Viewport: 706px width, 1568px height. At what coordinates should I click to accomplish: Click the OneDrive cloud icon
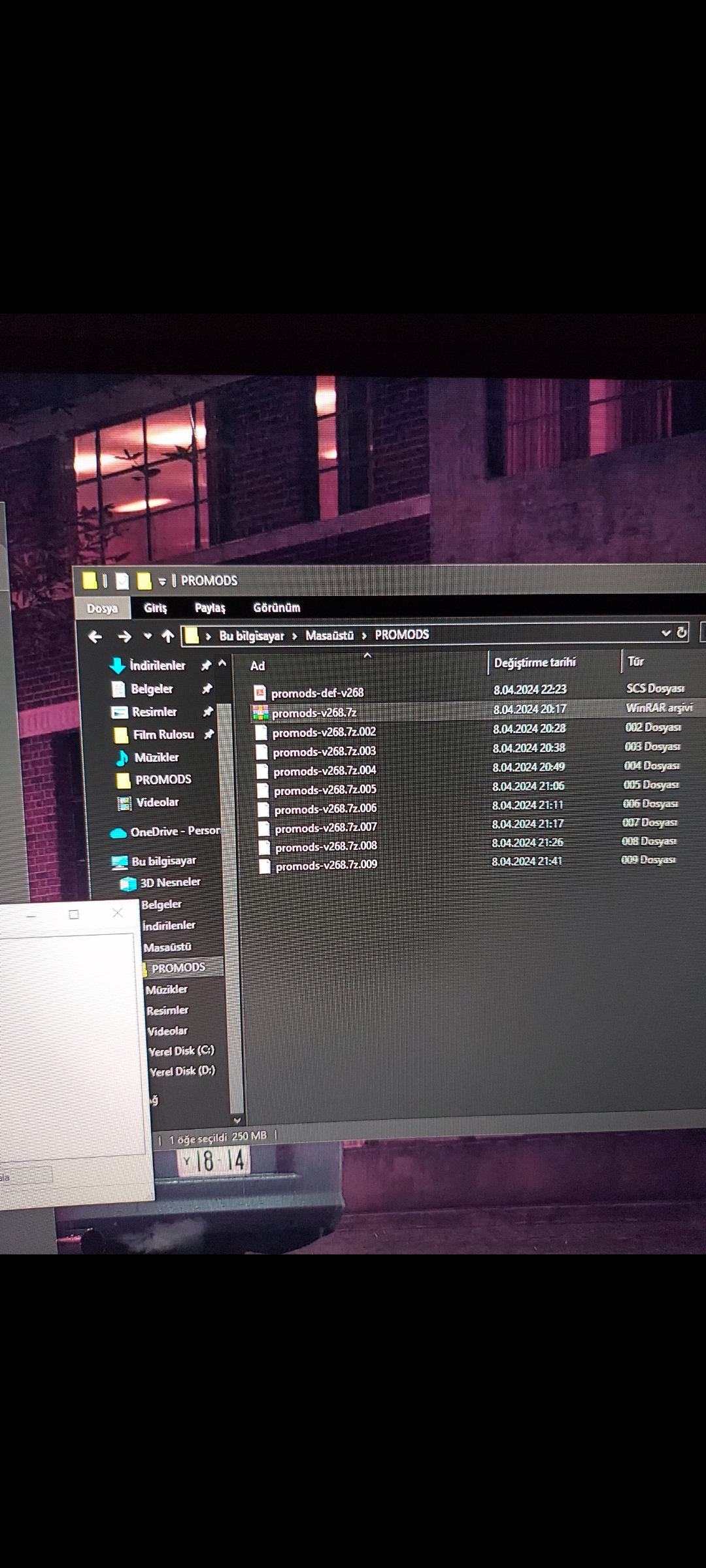pyautogui.click(x=118, y=832)
